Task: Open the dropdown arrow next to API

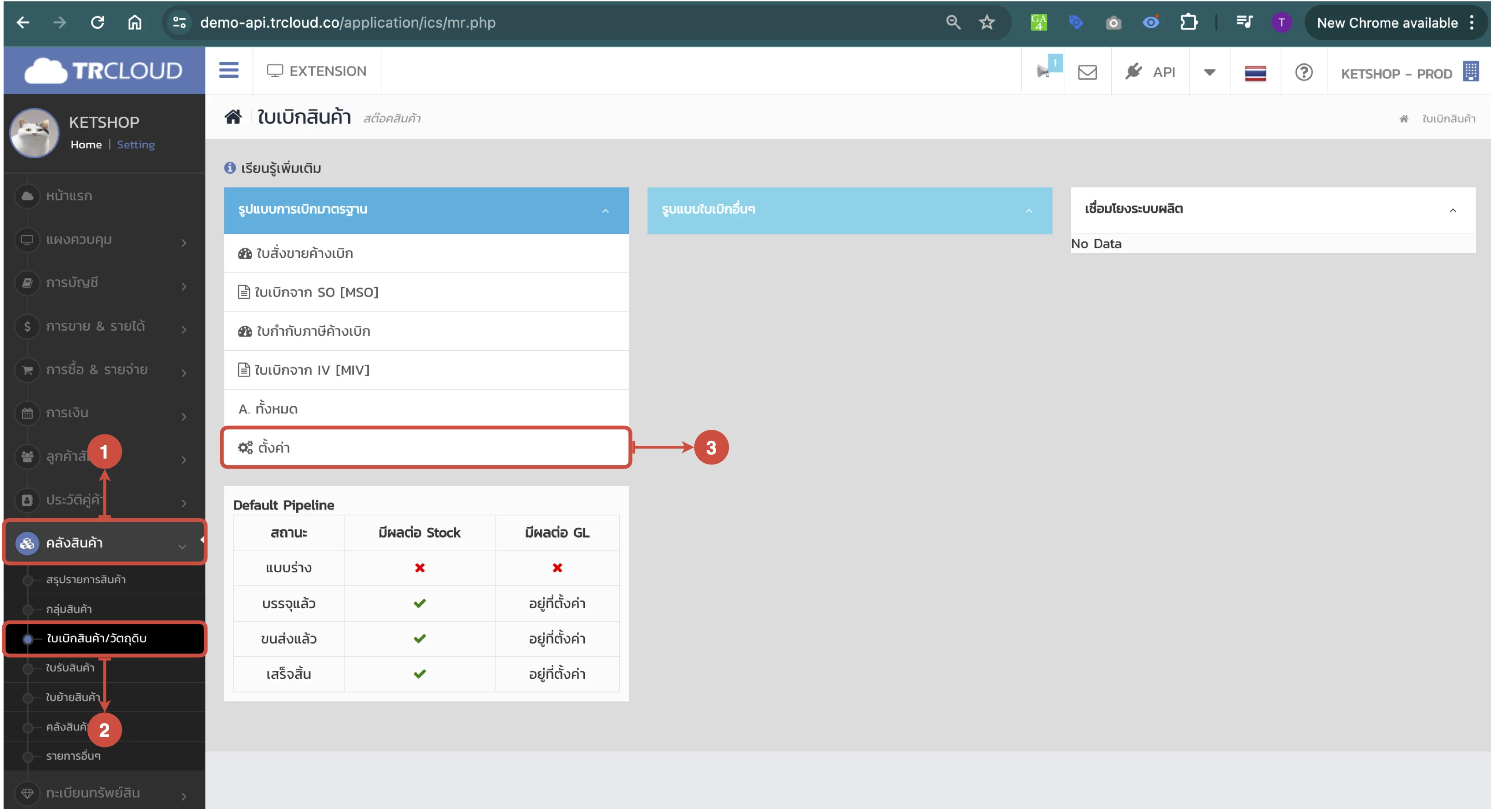Action: pyautogui.click(x=1209, y=72)
